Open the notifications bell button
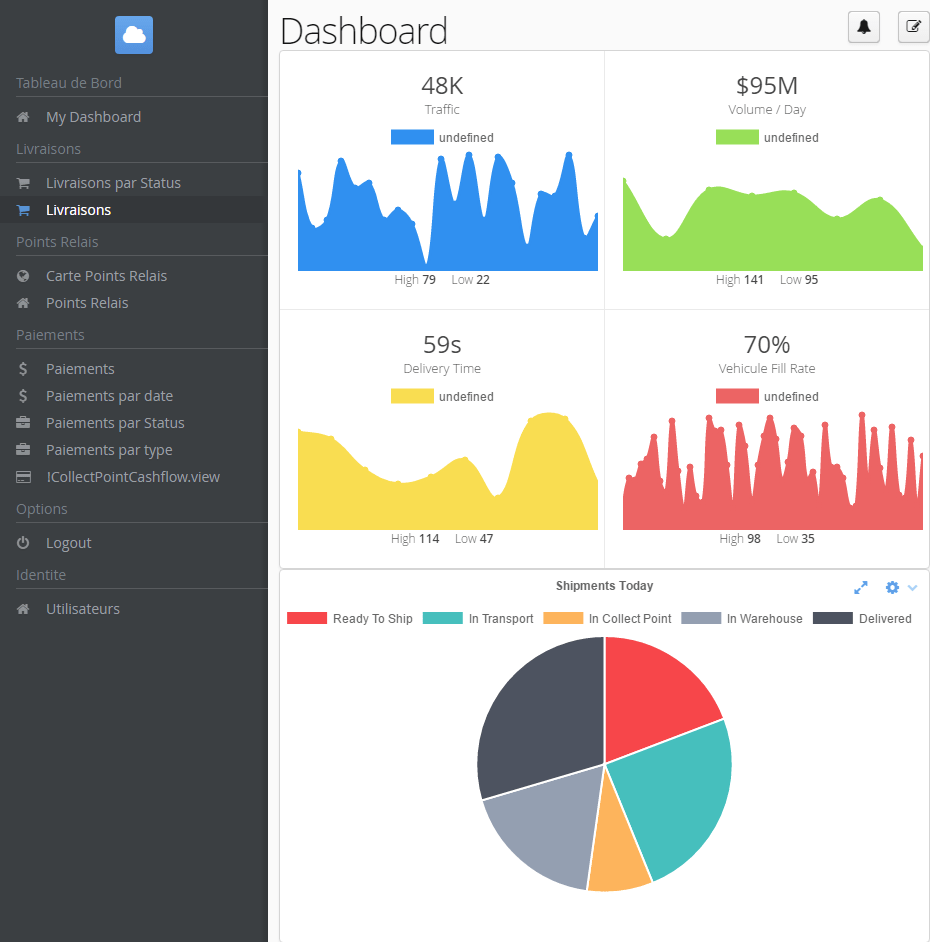Viewport: 930px width, 942px height. point(864,27)
